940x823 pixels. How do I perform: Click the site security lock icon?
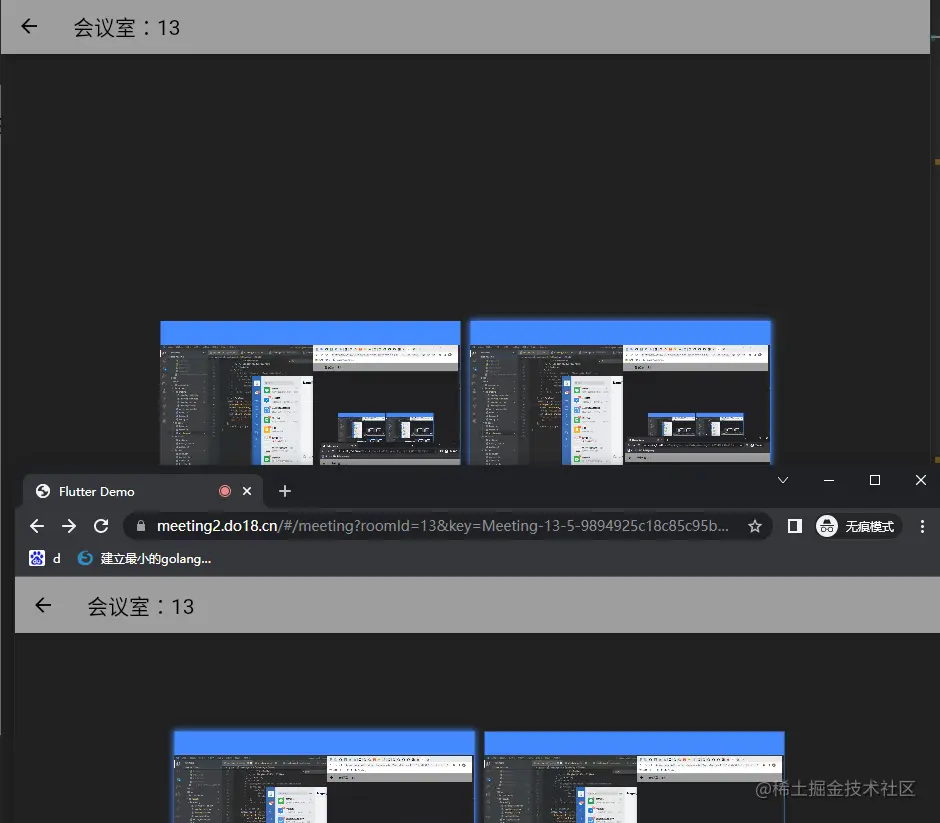pyautogui.click(x=141, y=525)
